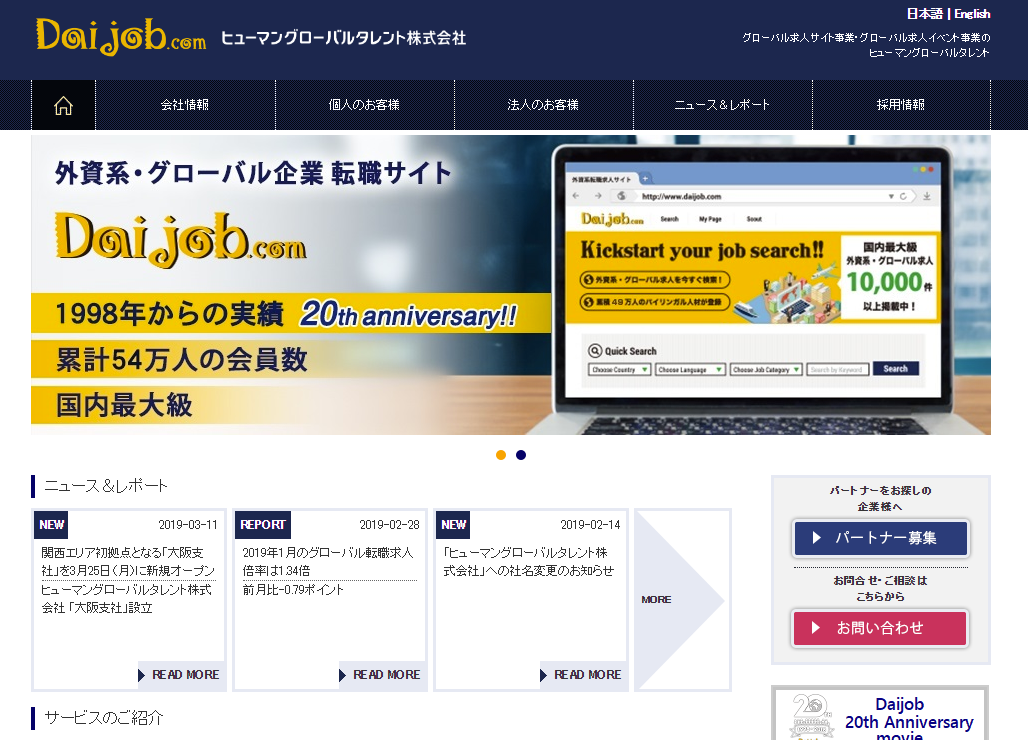
Task: Click the 20th anniversary emblem icon
Action: (x=811, y=717)
